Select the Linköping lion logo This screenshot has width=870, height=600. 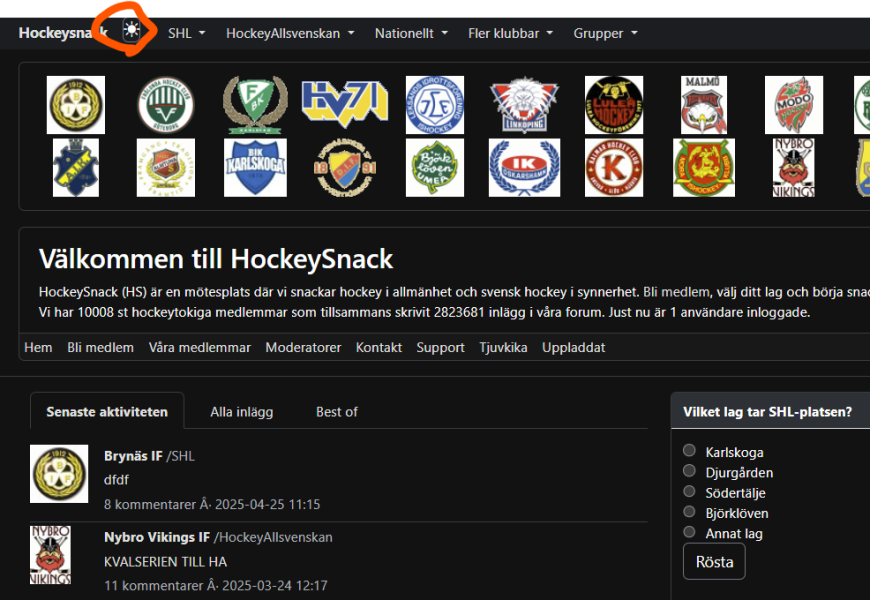coord(523,105)
